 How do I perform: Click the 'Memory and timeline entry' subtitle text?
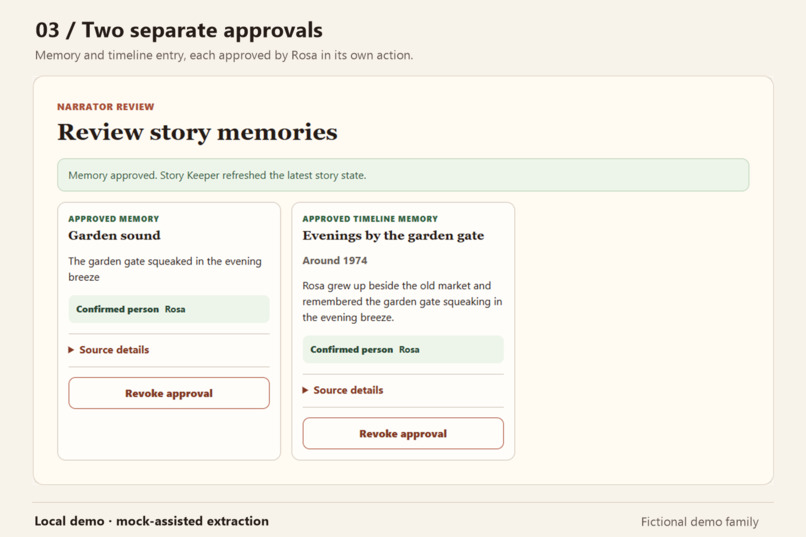coord(224,55)
